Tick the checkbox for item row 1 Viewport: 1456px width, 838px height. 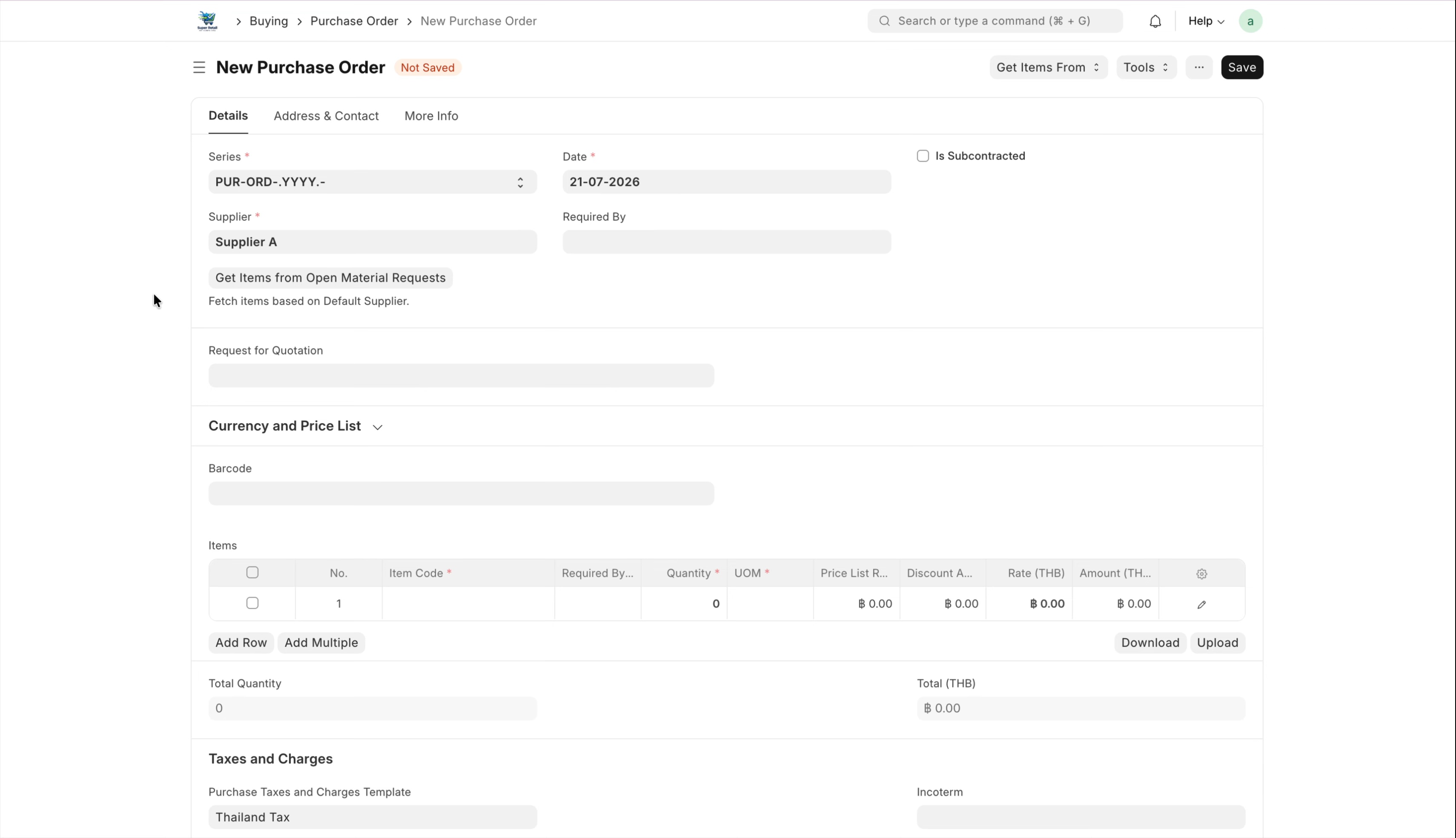tap(252, 603)
